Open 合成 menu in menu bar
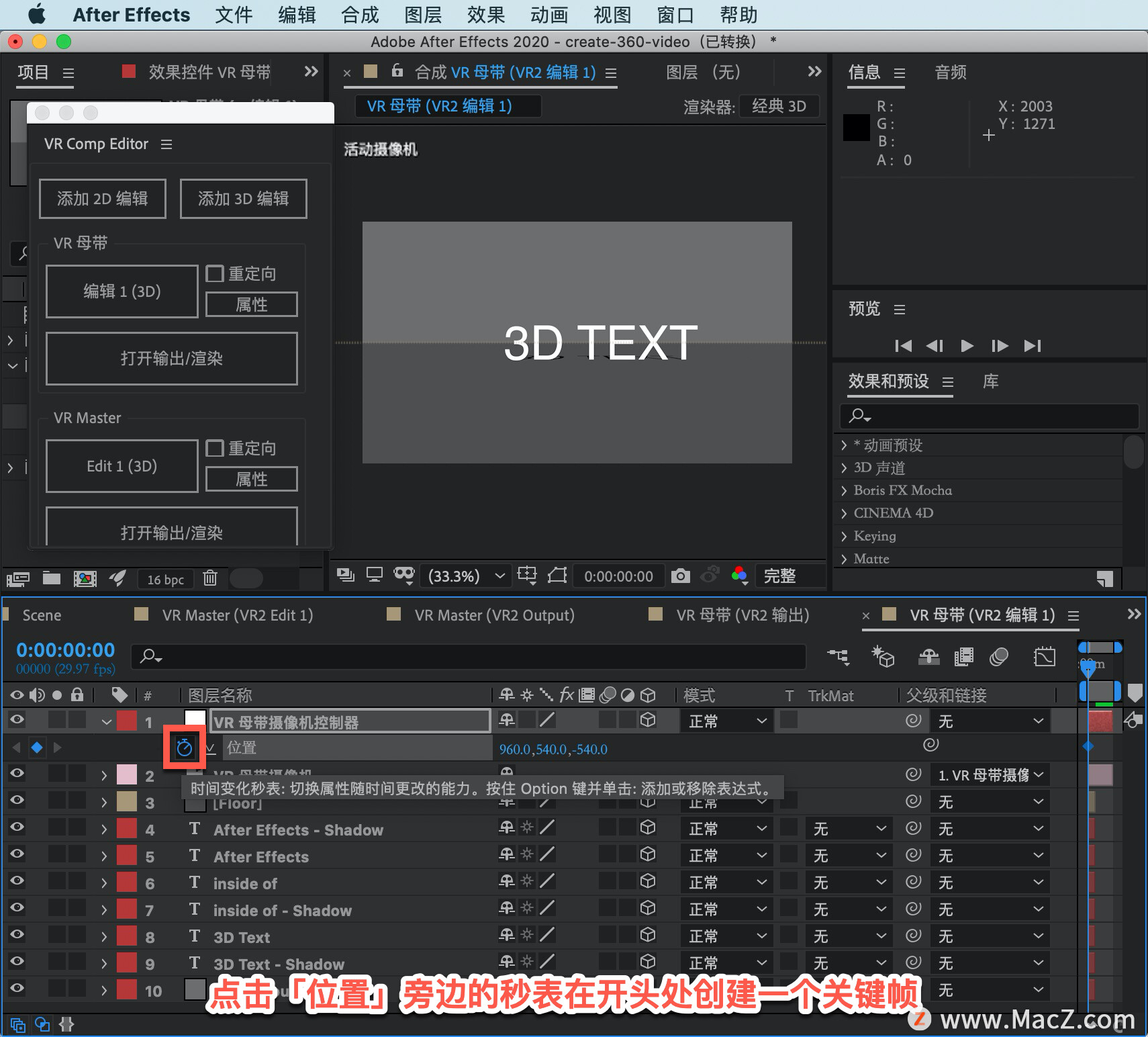1148x1037 pixels. [361, 15]
